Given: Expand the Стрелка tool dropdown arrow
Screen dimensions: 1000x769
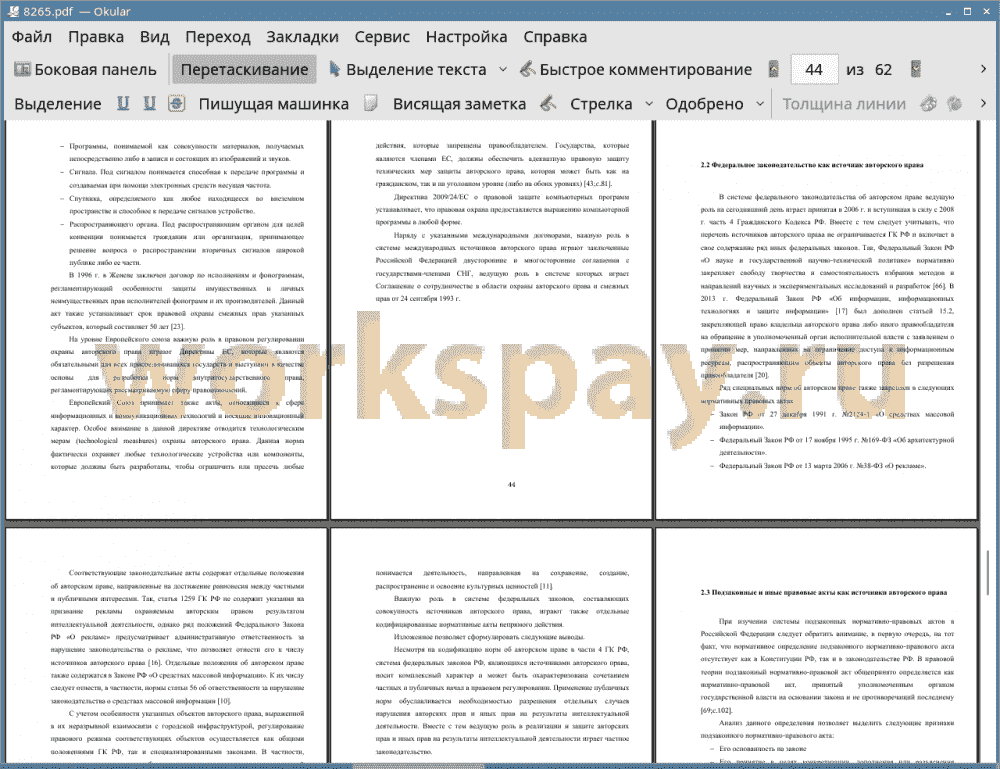Looking at the screenshot, I should pos(649,104).
